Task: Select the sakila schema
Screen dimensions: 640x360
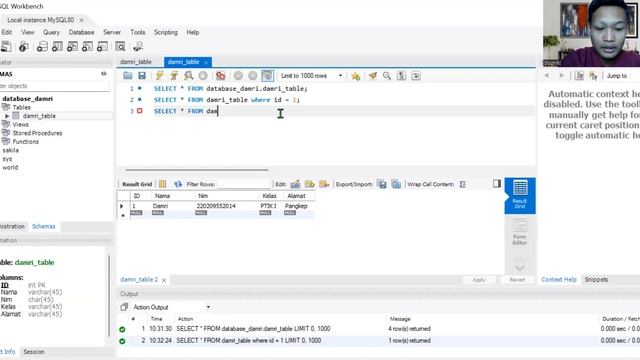Action: [11, 150]
